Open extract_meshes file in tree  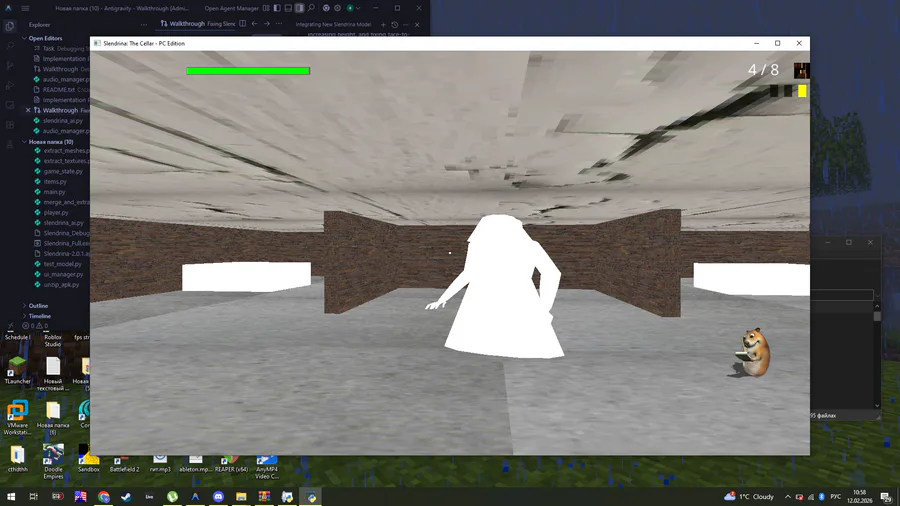click(61, 150)
